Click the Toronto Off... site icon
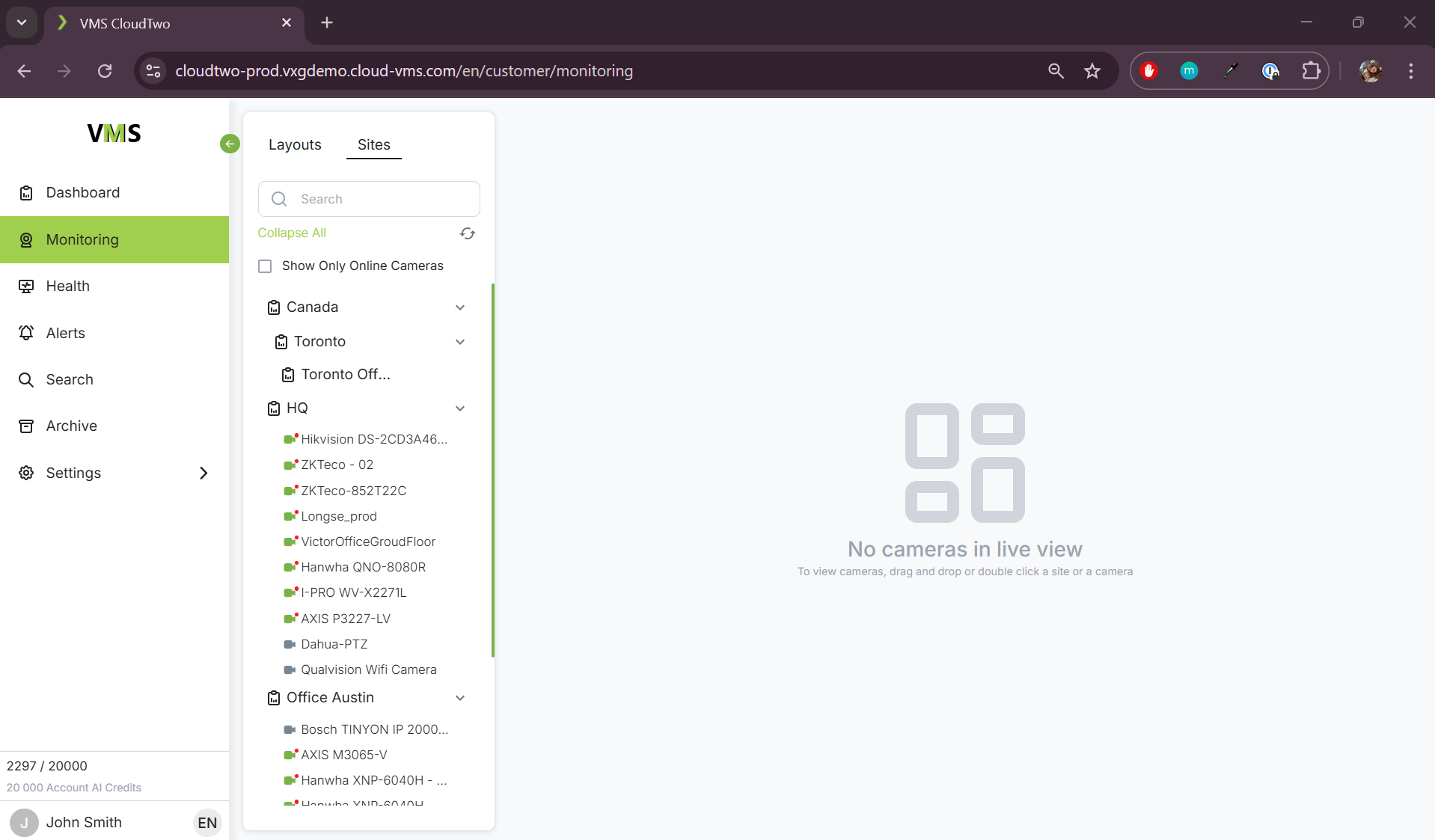 [x=288, y=375]
